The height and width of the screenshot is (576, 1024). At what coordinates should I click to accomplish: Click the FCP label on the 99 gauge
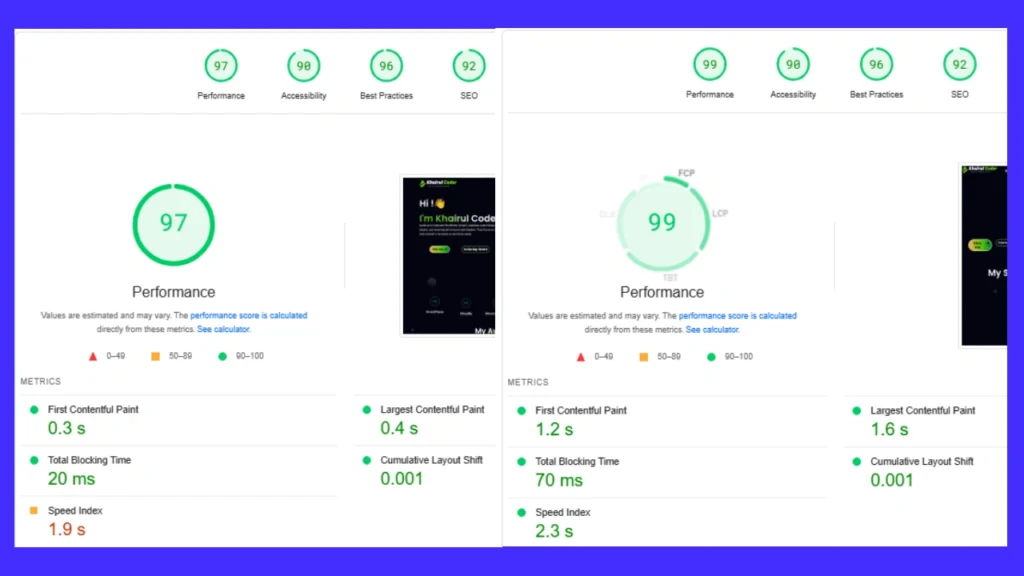pos(686,173)
